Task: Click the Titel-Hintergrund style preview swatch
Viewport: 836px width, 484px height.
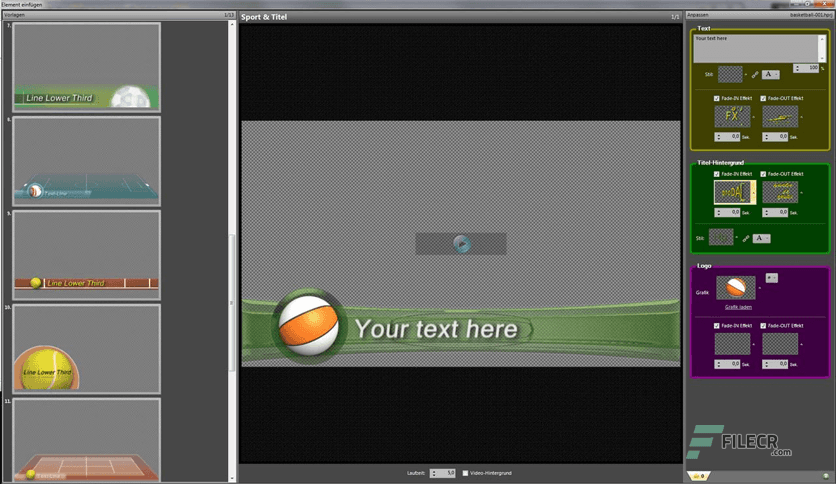Action: 721,237
